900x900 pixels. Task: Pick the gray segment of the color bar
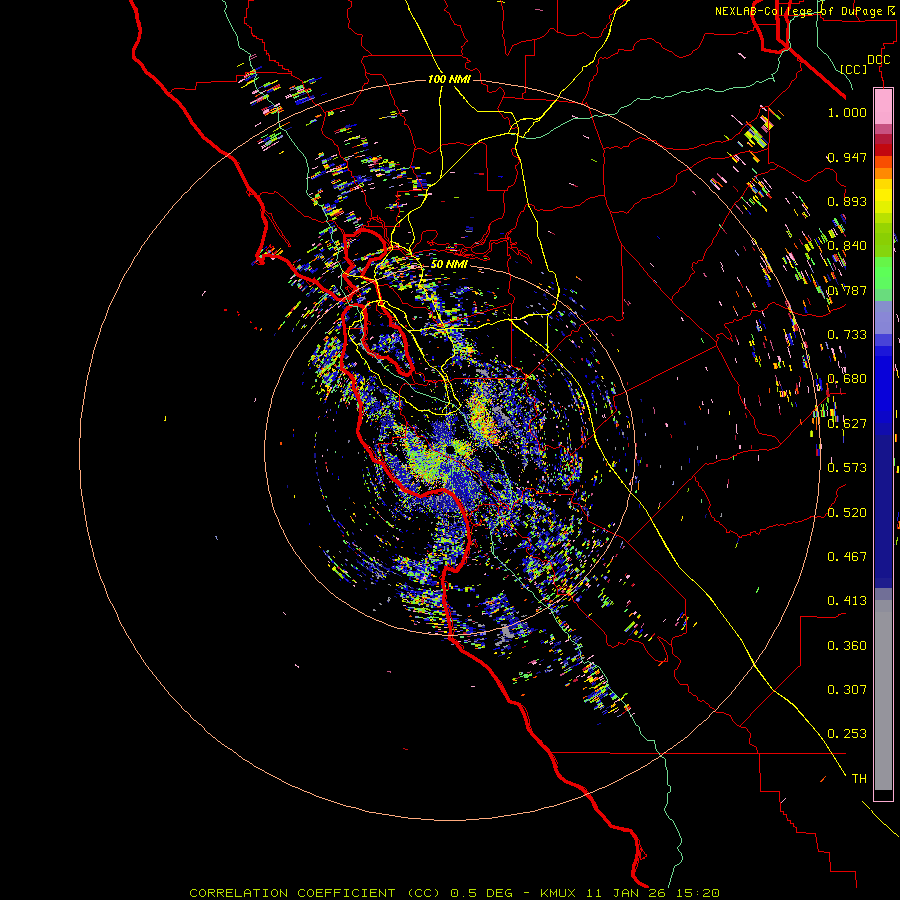click(x=883, y=695)
